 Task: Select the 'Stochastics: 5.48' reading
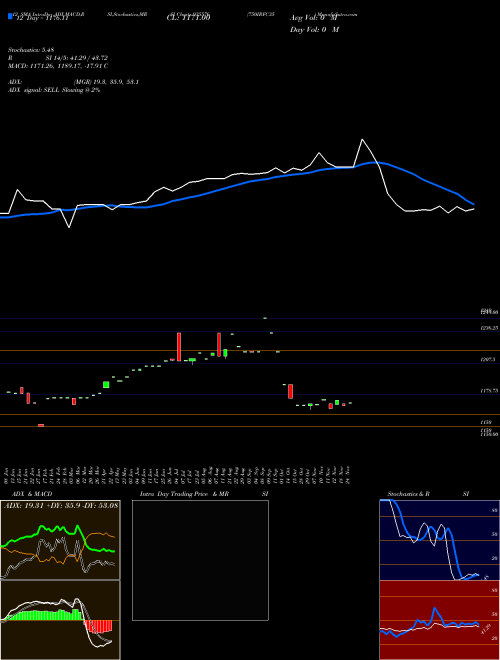(x=31, y=50)
